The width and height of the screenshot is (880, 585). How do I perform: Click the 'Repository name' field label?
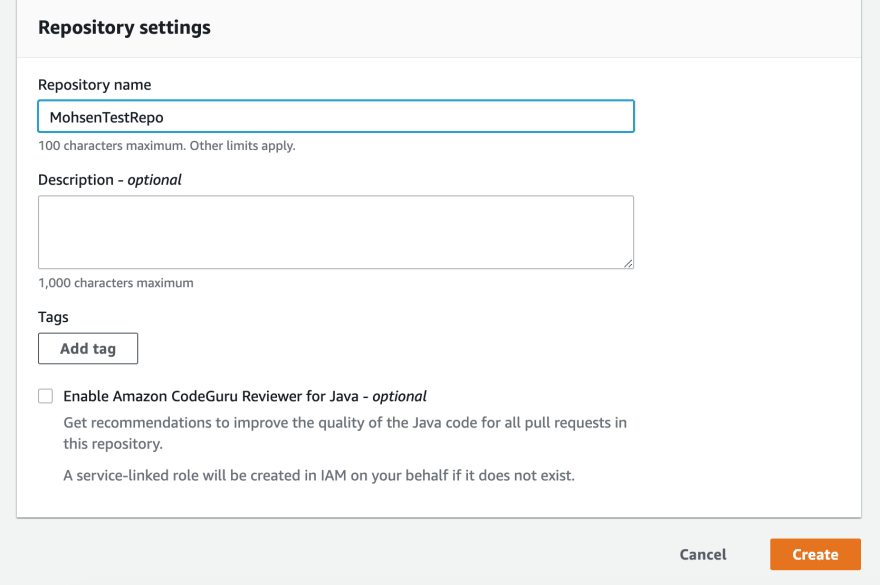click(x=94, y=85)
